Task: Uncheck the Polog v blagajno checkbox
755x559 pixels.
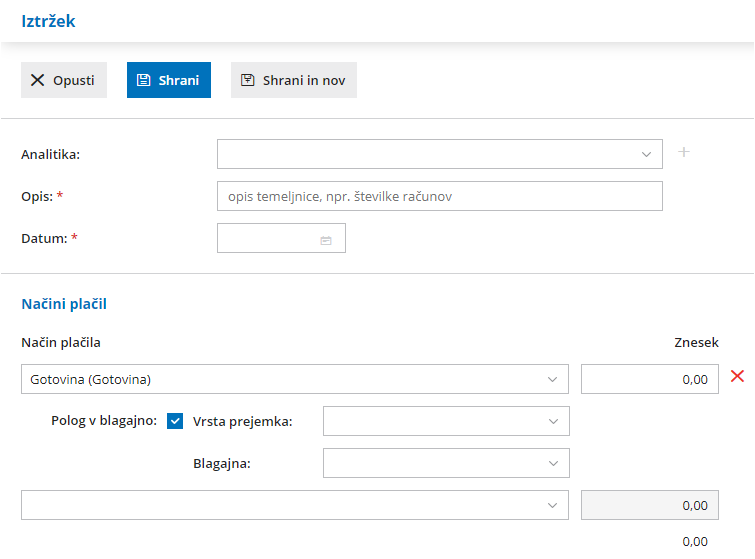Action: [x=175, y=421]
